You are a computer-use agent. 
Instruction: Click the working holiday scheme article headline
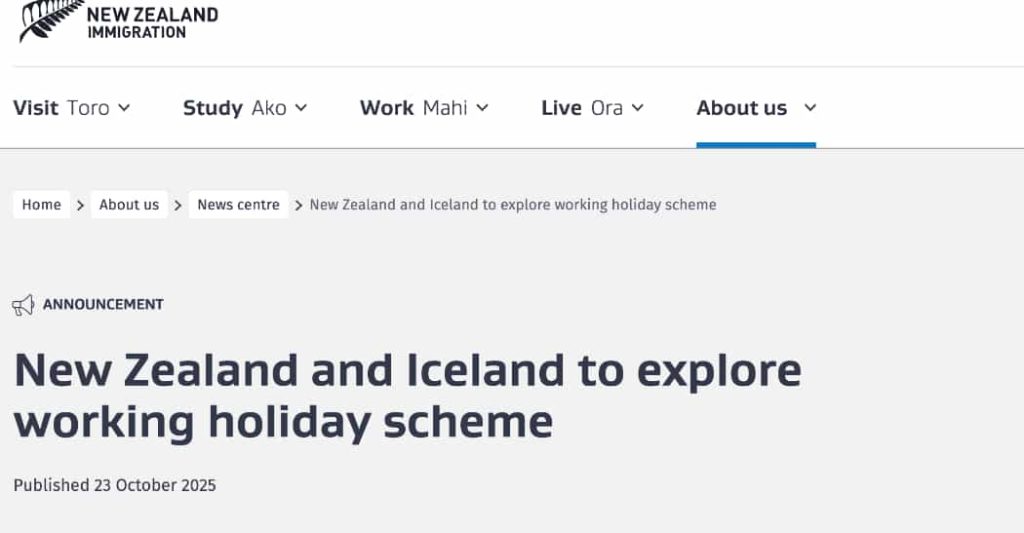(407, 396)
